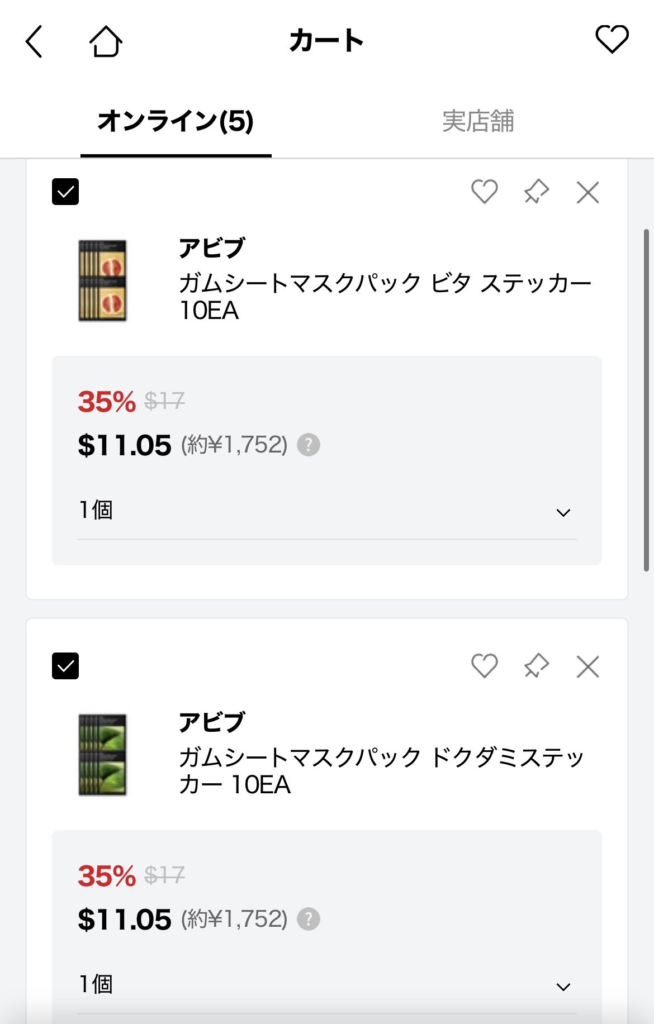
Task: Open the home page icon
Action: point(105,42)
